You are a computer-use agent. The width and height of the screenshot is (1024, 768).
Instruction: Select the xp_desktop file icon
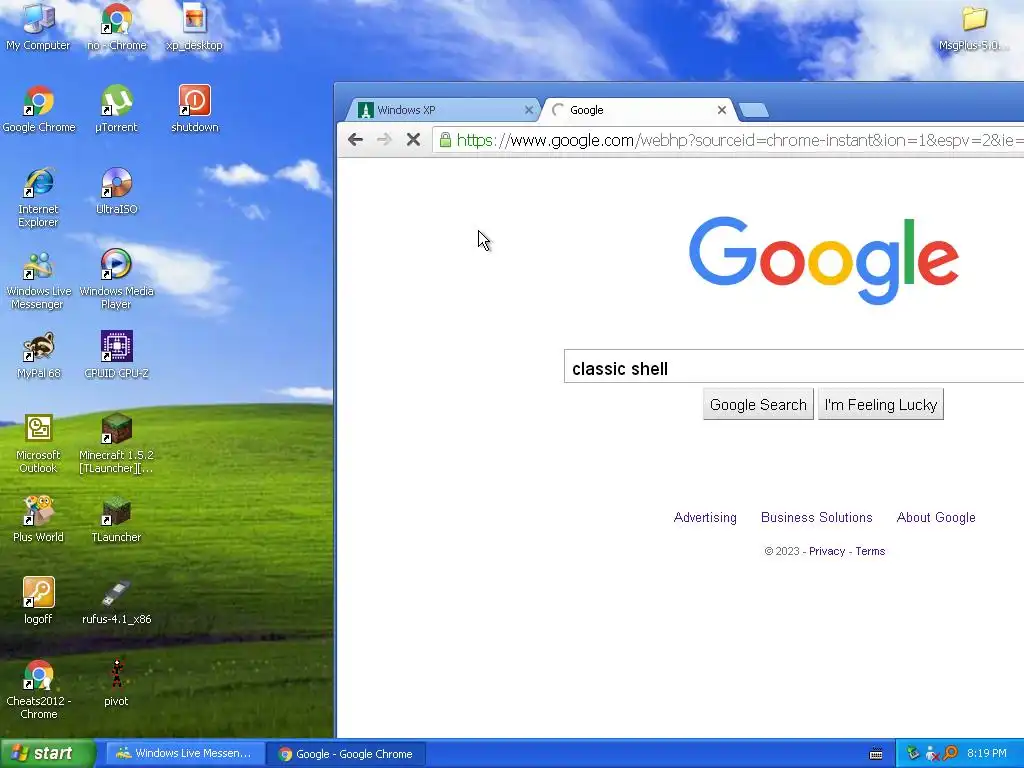pyautogui.click(x=194, y=26)
